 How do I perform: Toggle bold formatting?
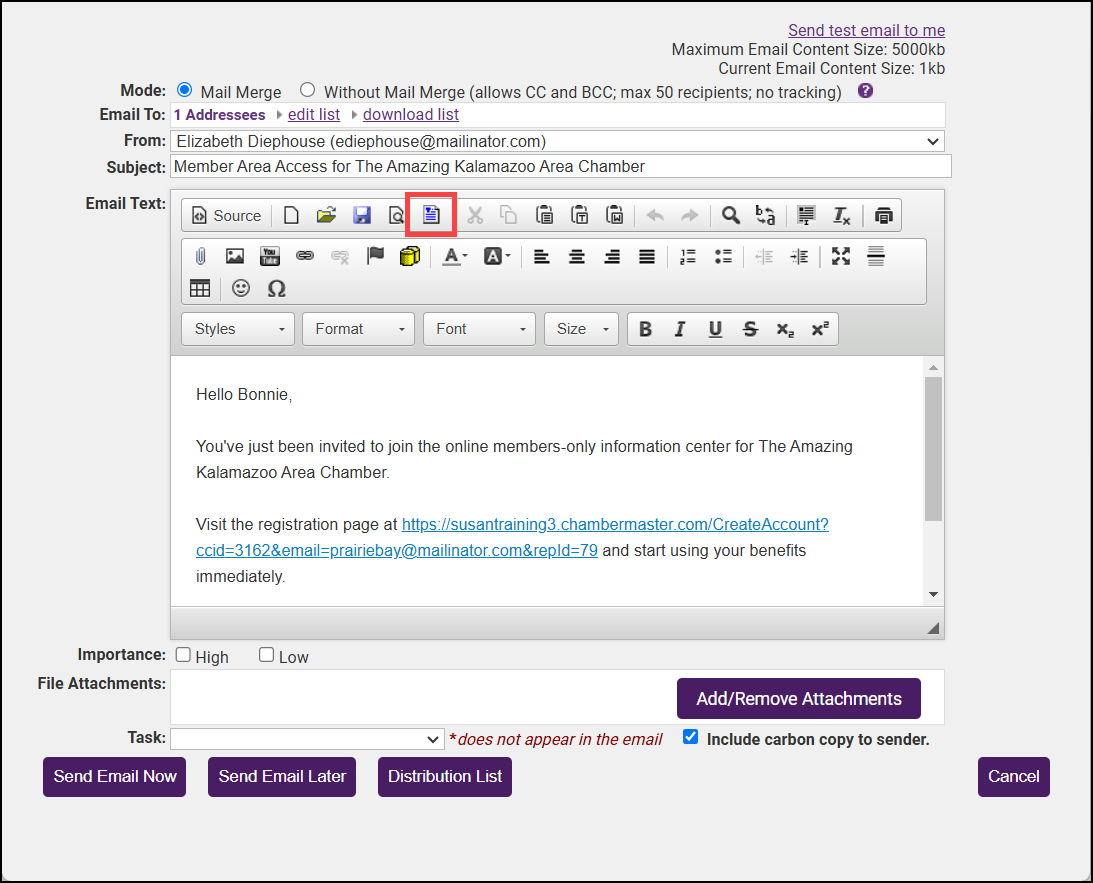[645, 329]
